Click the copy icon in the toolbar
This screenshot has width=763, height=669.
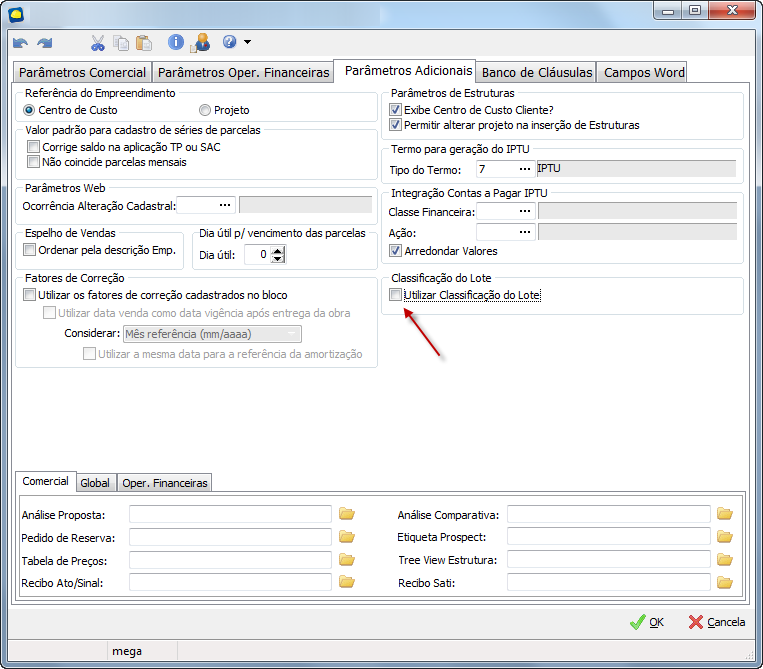(121, 43)
